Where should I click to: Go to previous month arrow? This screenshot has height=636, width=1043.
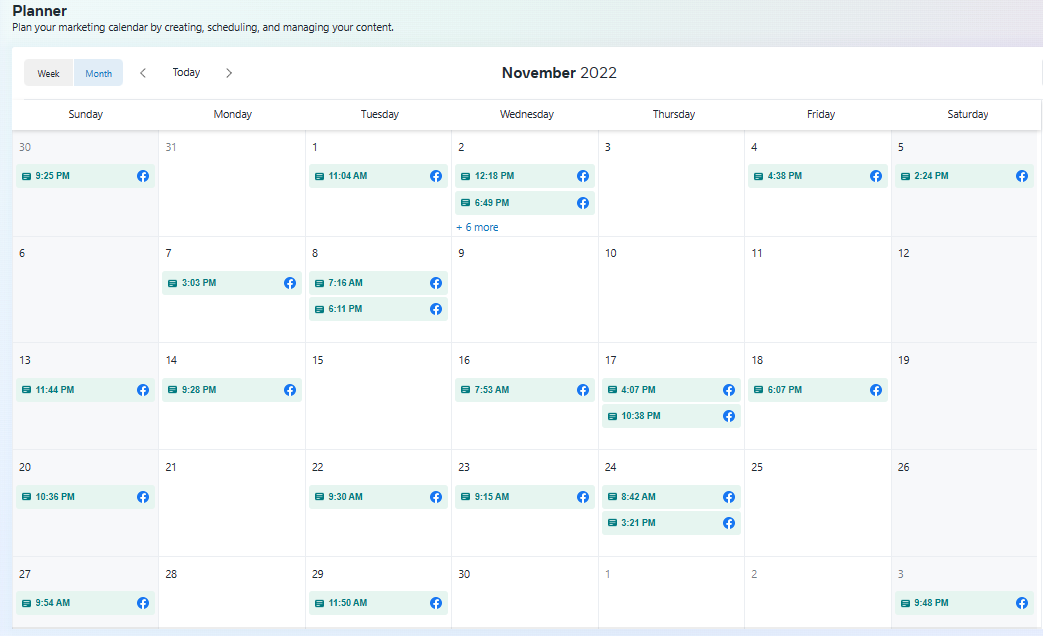[143, 73]
